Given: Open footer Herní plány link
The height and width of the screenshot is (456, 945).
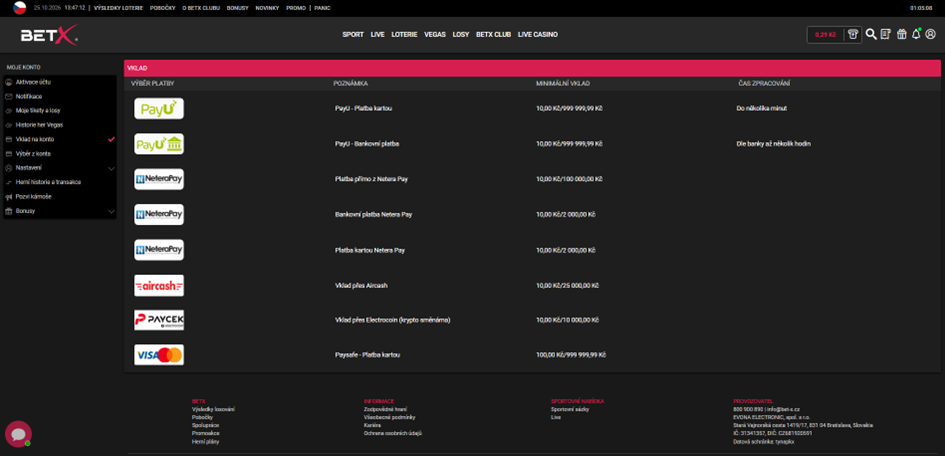Looking at the screenshot, I should 206,442.
